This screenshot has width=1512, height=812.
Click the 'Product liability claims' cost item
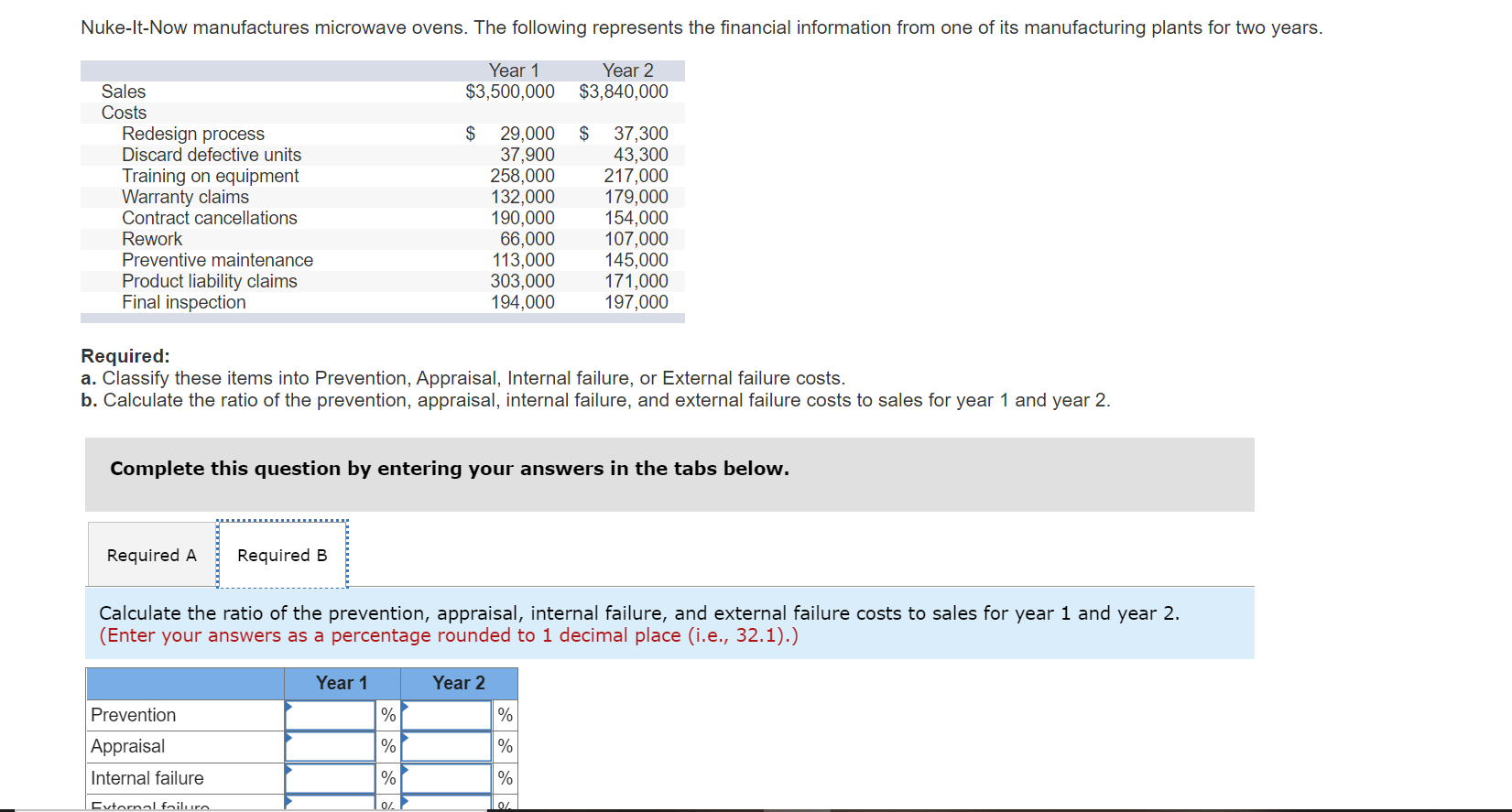tap(210, 281)
